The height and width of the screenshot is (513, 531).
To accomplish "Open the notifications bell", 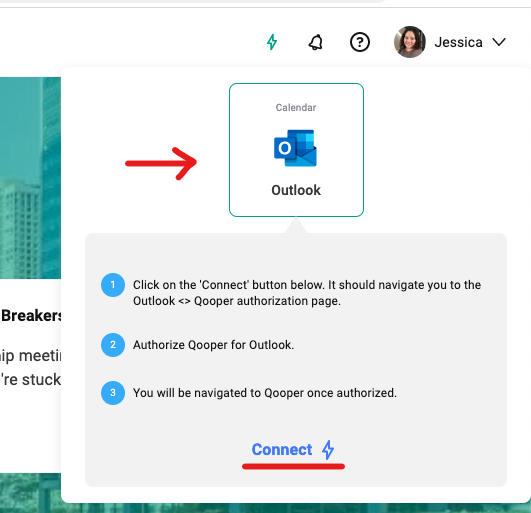I will (316, 42).
